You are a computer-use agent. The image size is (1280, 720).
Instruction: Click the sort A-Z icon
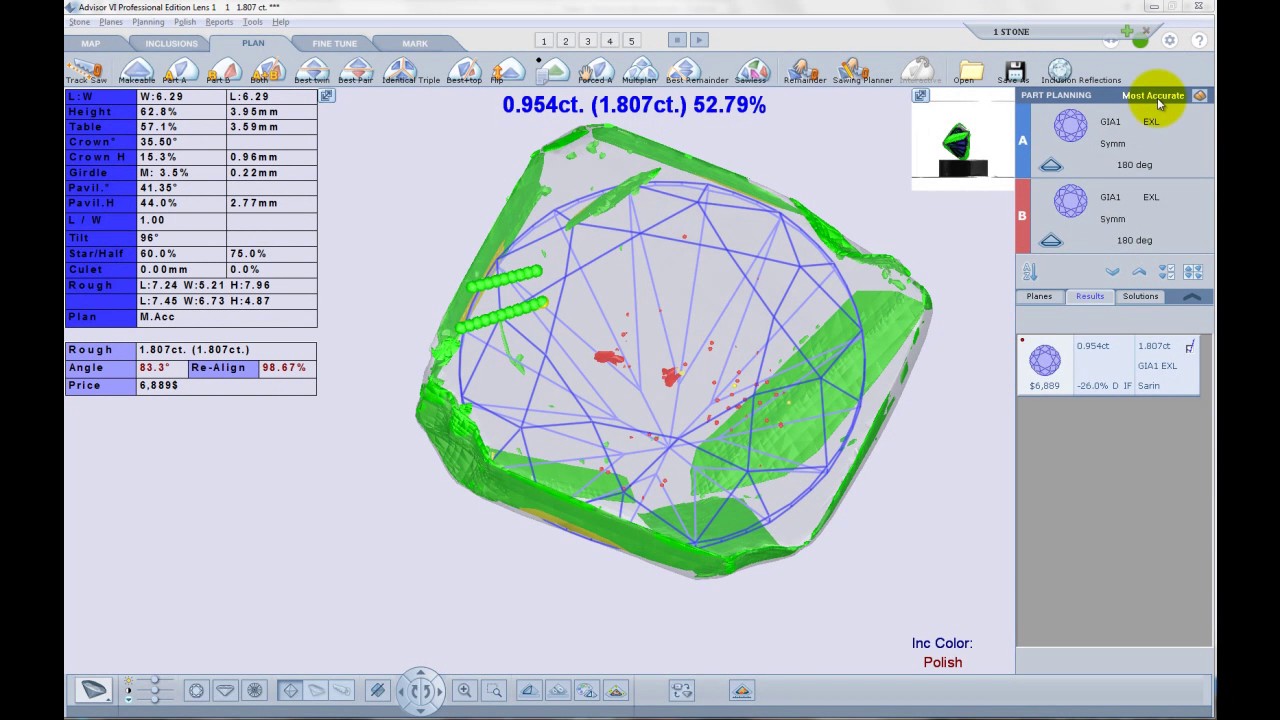tap(1030, 272)
